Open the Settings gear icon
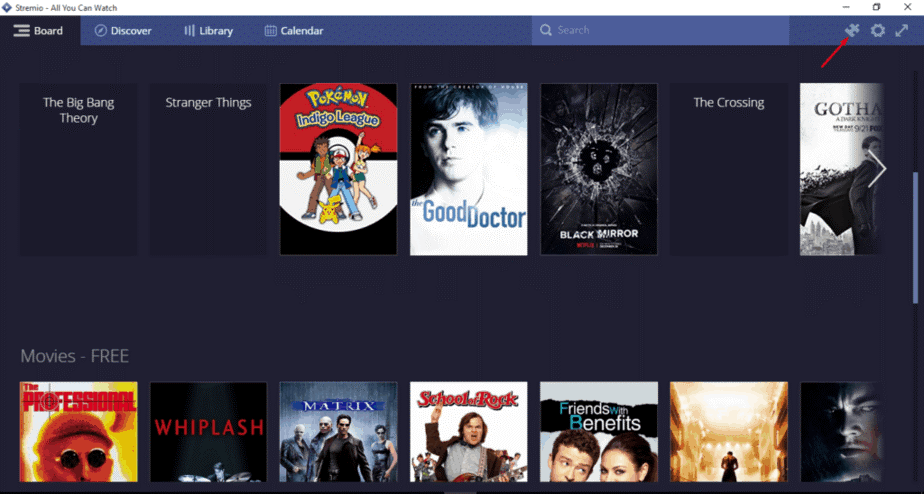The width and height of the screenshot is (924, 494). point(877,30)
